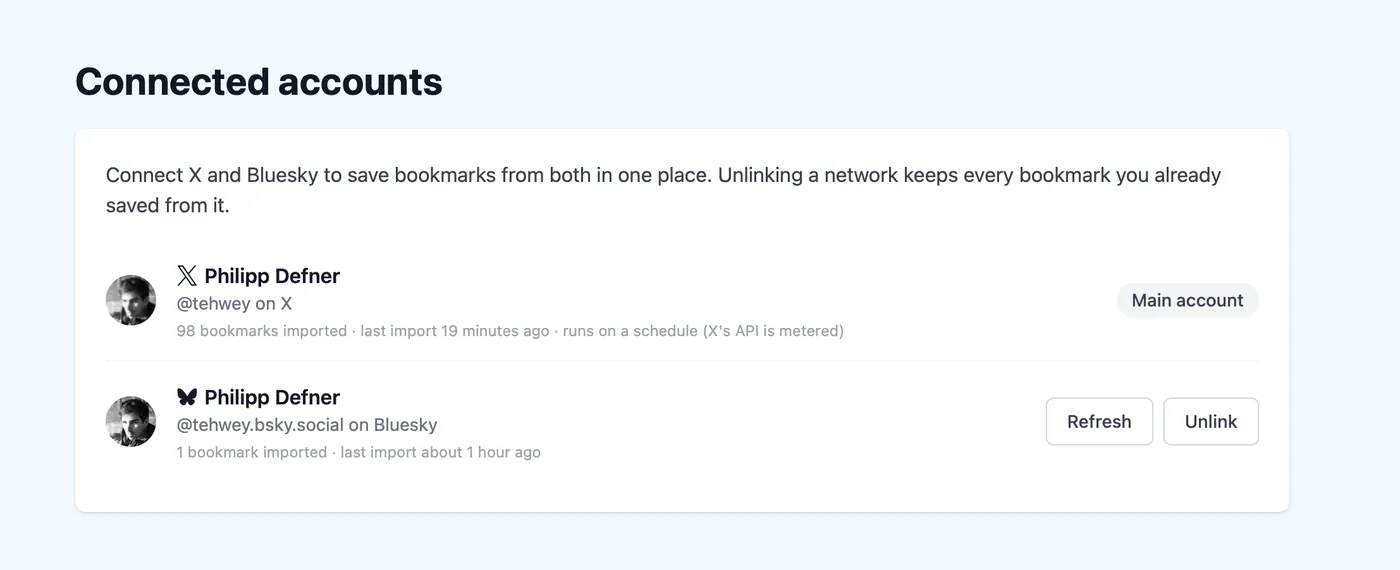The image size is (1400, 570).
Task: Click the @tehwey.bsky.social on Bluesky handle
Action: click(307, 424)
